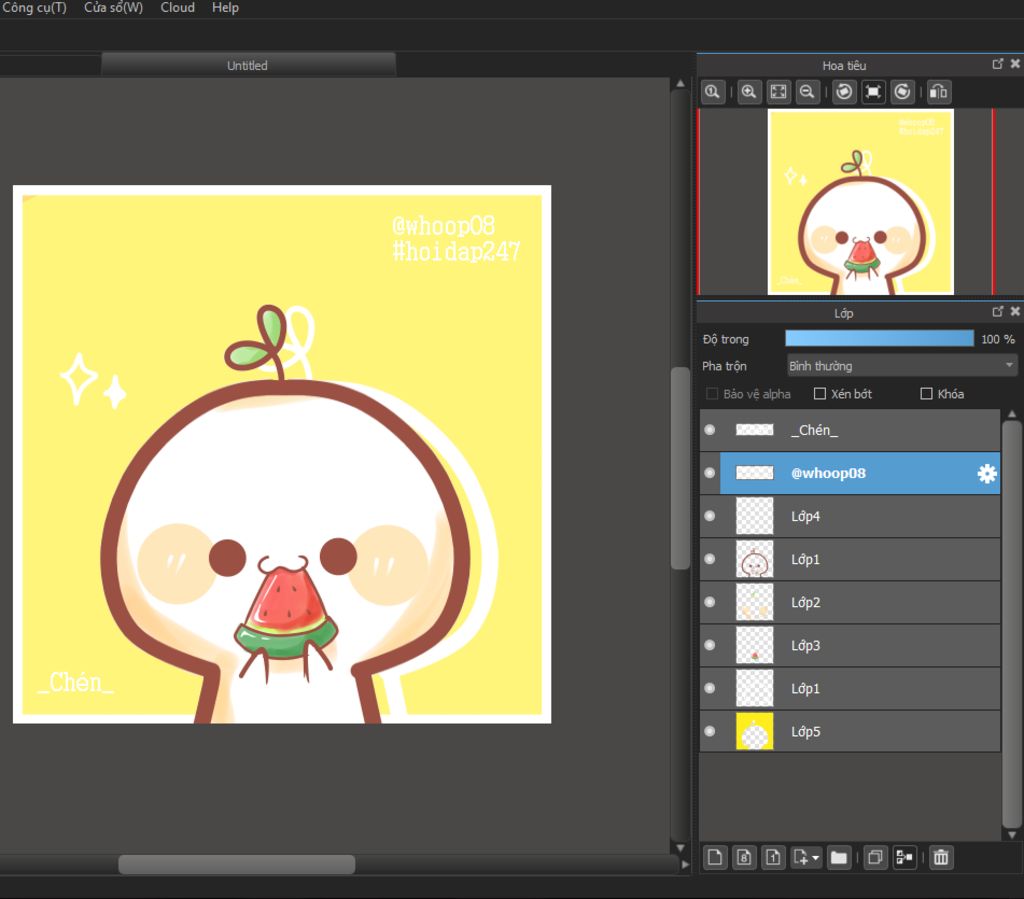Rotate canvas left in the navigator
The height and width of the screenshot is (899, 1024).
tap(844, 92)
